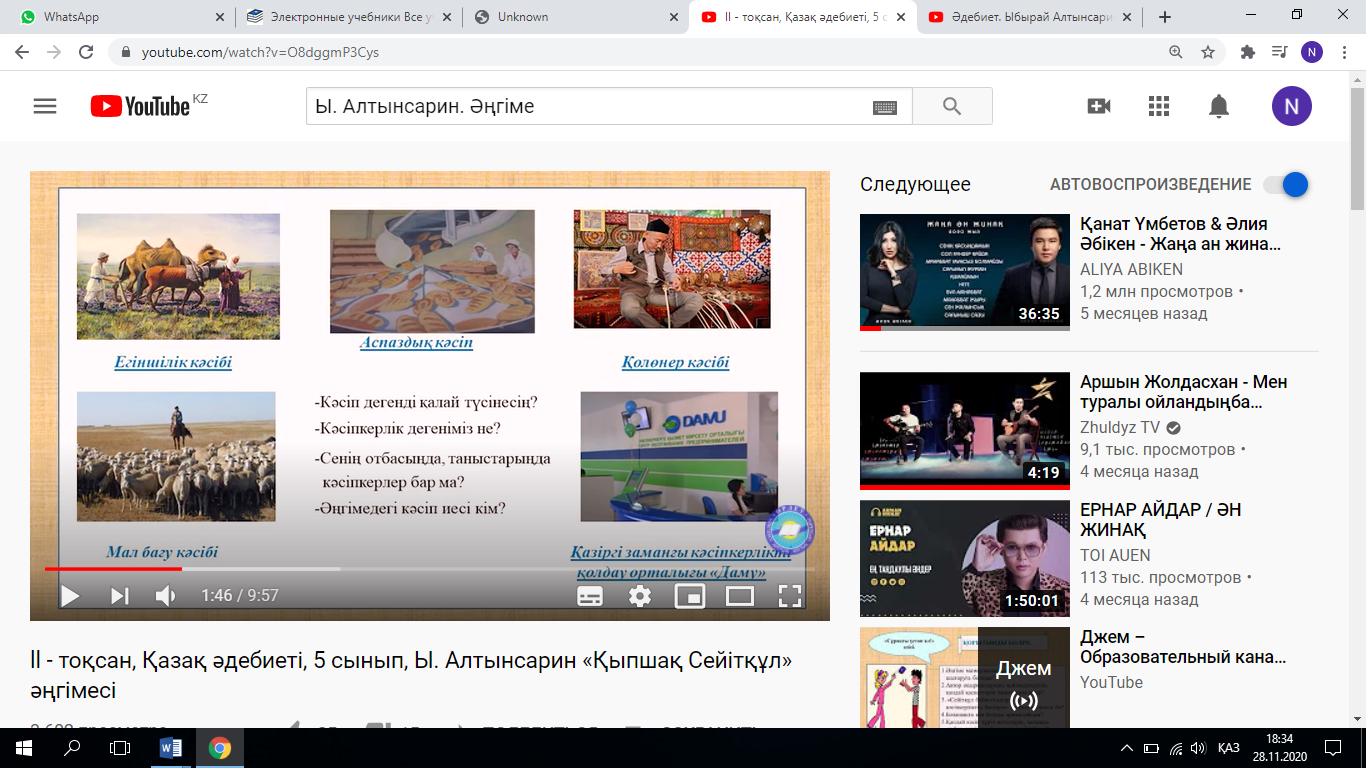
Task: Turn off the autoplay switch
Action: [x=1285, y=184]
